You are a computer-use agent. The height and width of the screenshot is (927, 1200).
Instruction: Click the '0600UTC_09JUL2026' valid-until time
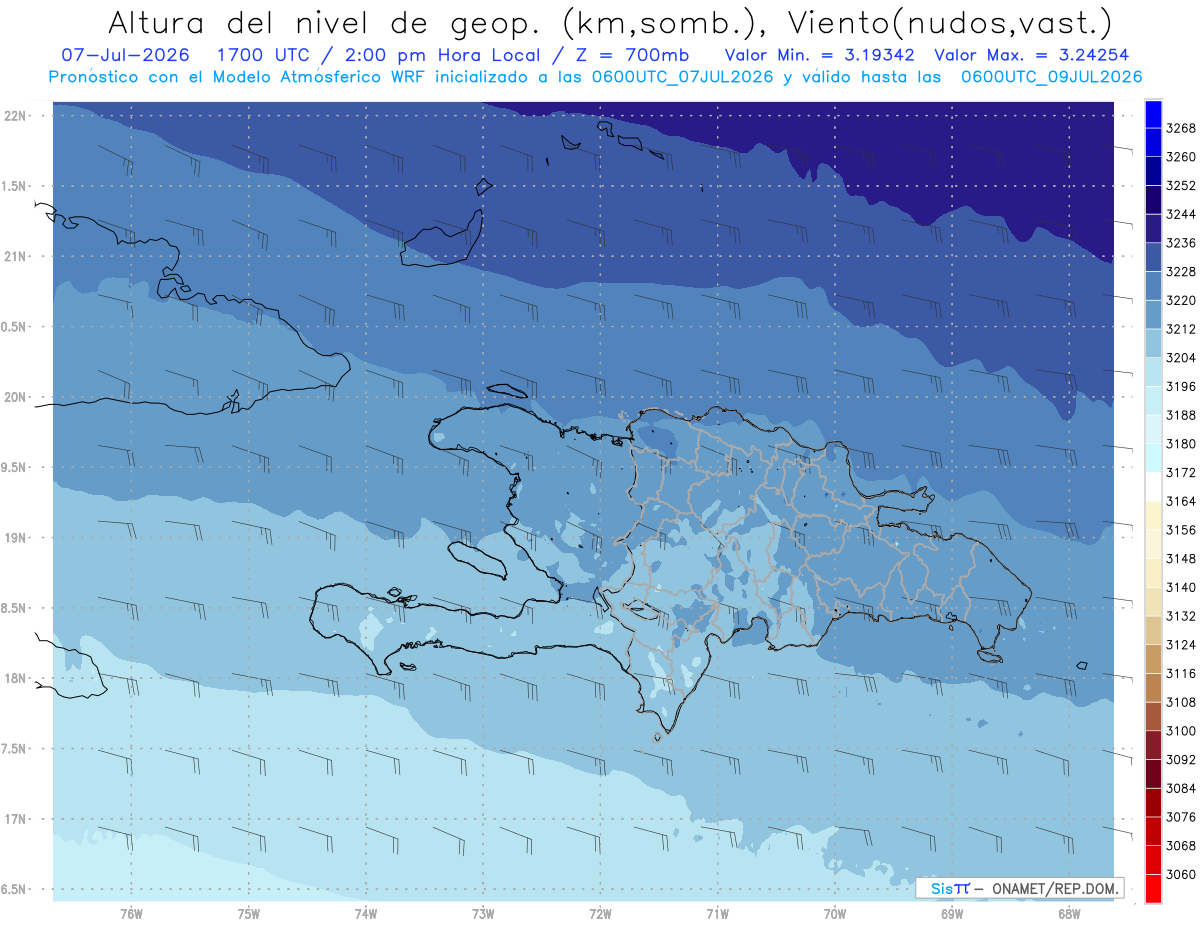pos(1052,77)
